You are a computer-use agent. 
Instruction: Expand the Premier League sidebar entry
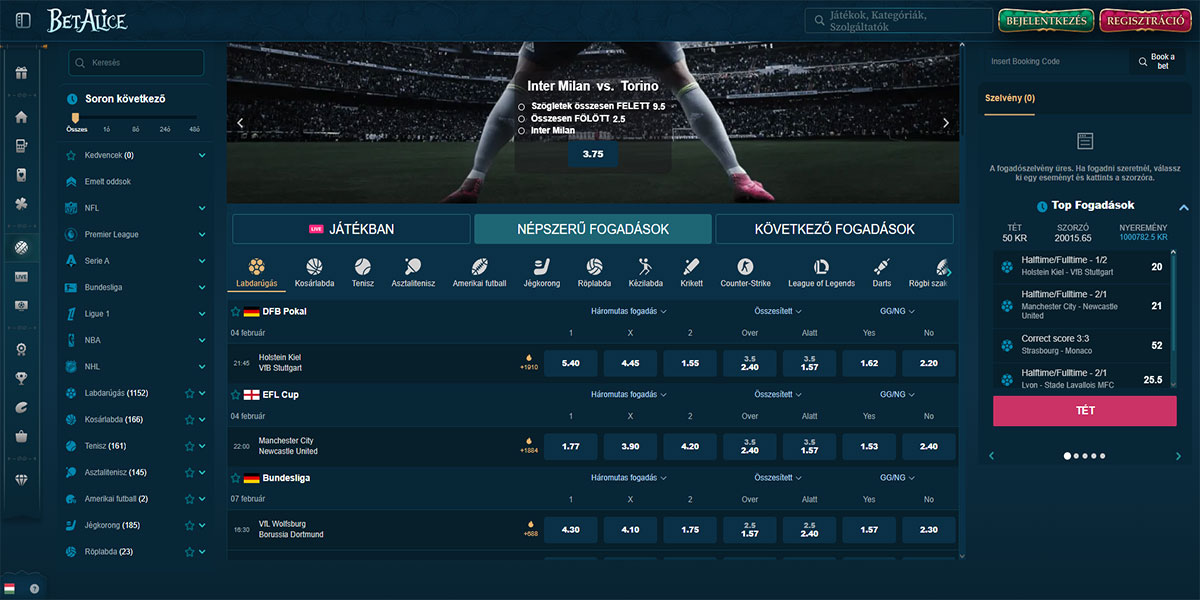click(202, 234)
